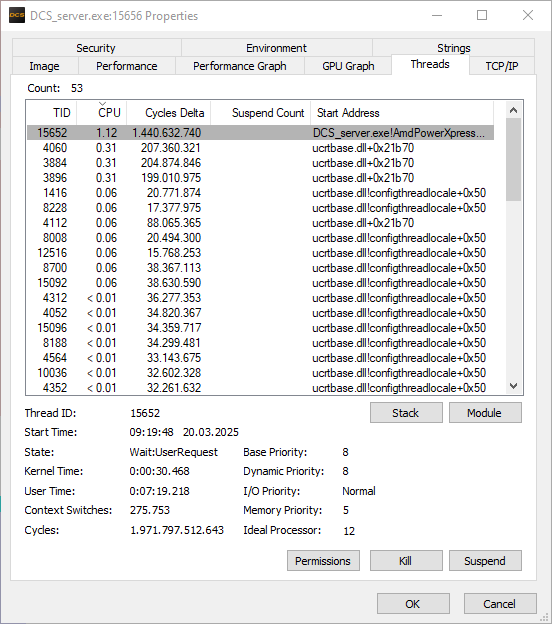Click Context Switches value 275.753
552x624 pixels.
coord(150,510)
